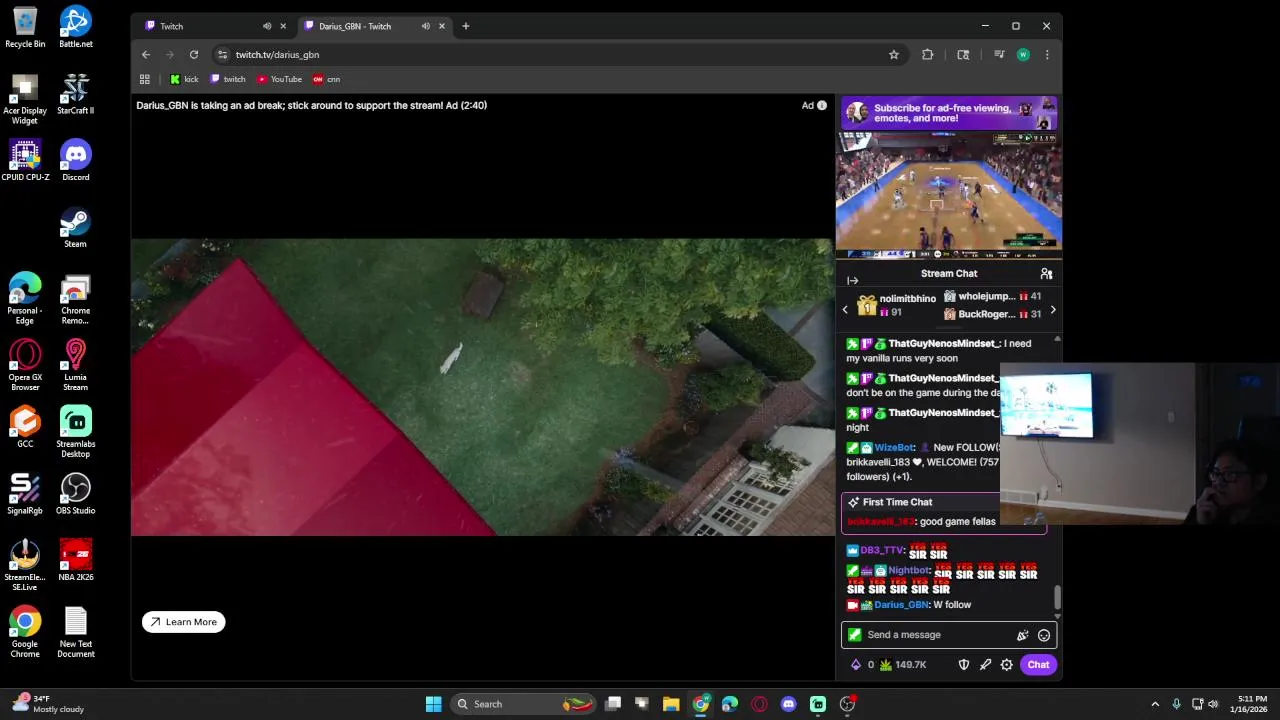The image size is (1280, 720).
Task: Open Acer Display Widget desktop shortcut
Action: 25,98
